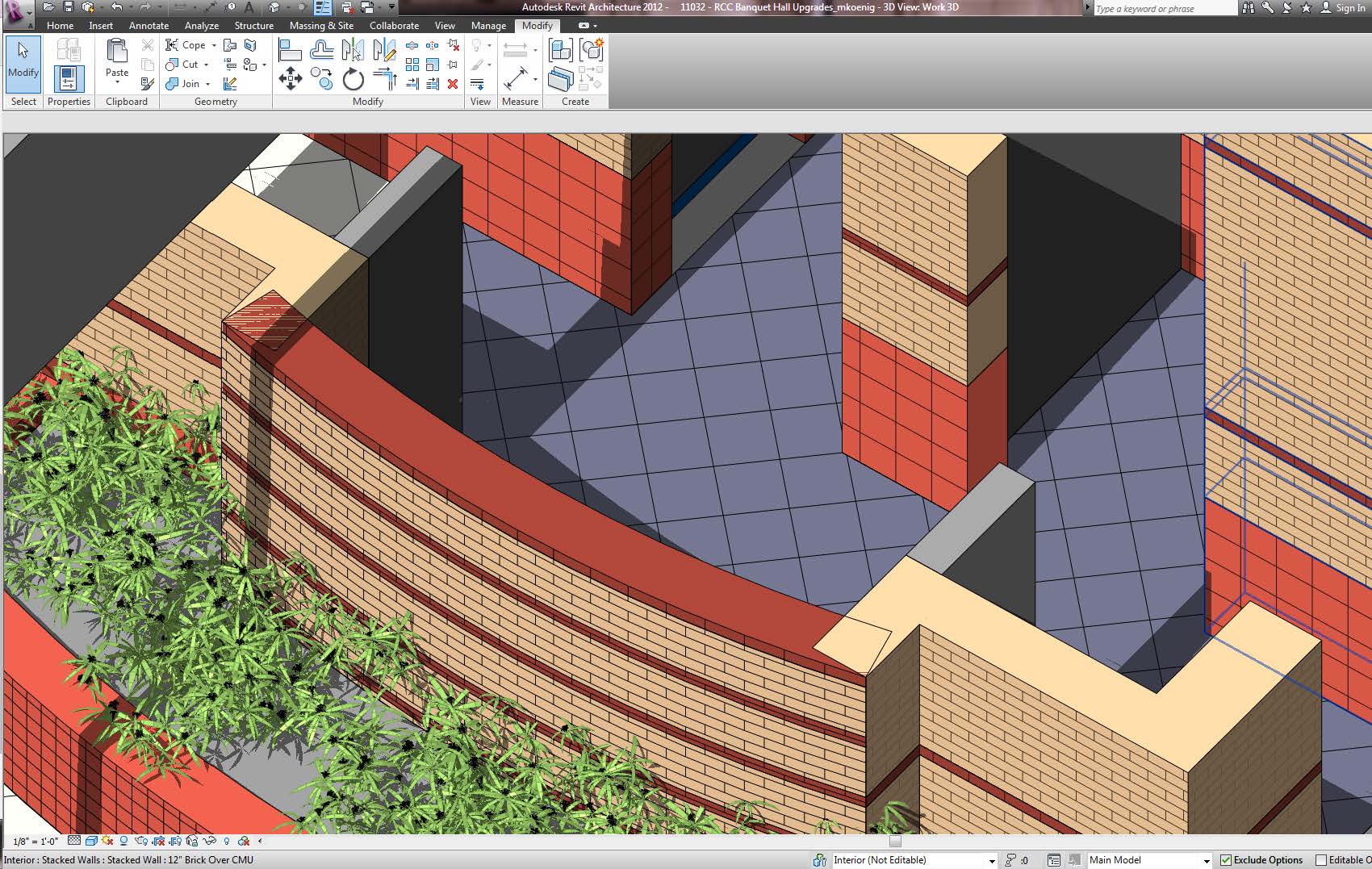Click the Match Type Properties paintbrush icon

pos(147,83)
